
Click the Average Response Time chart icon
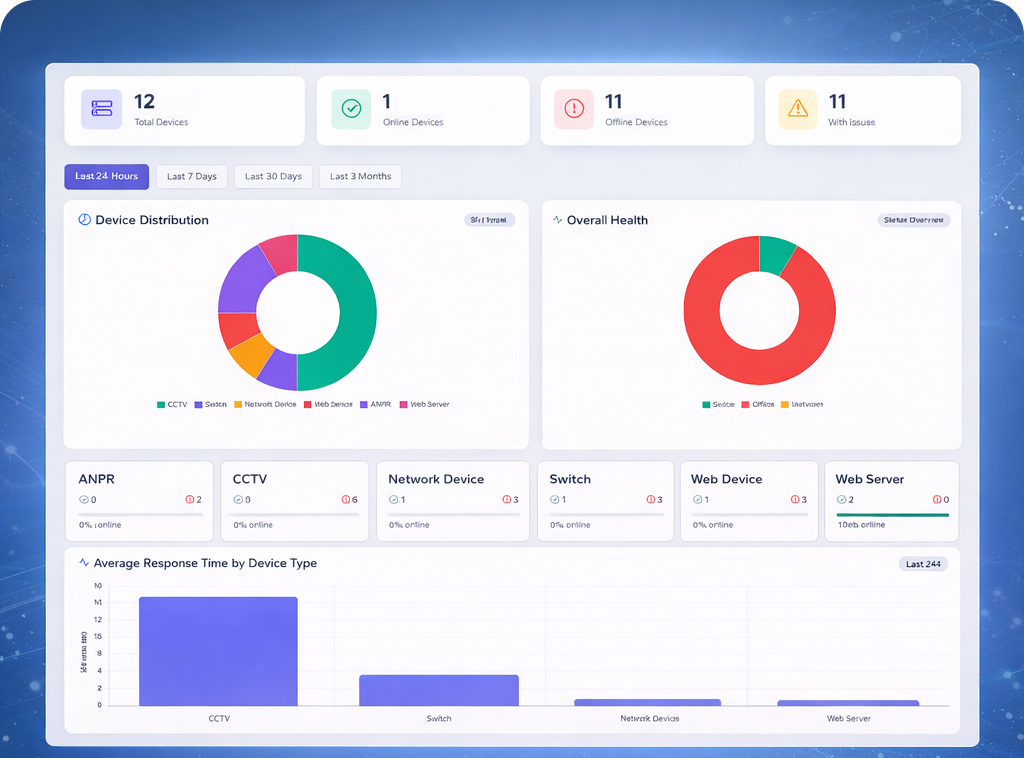[84, 563]
